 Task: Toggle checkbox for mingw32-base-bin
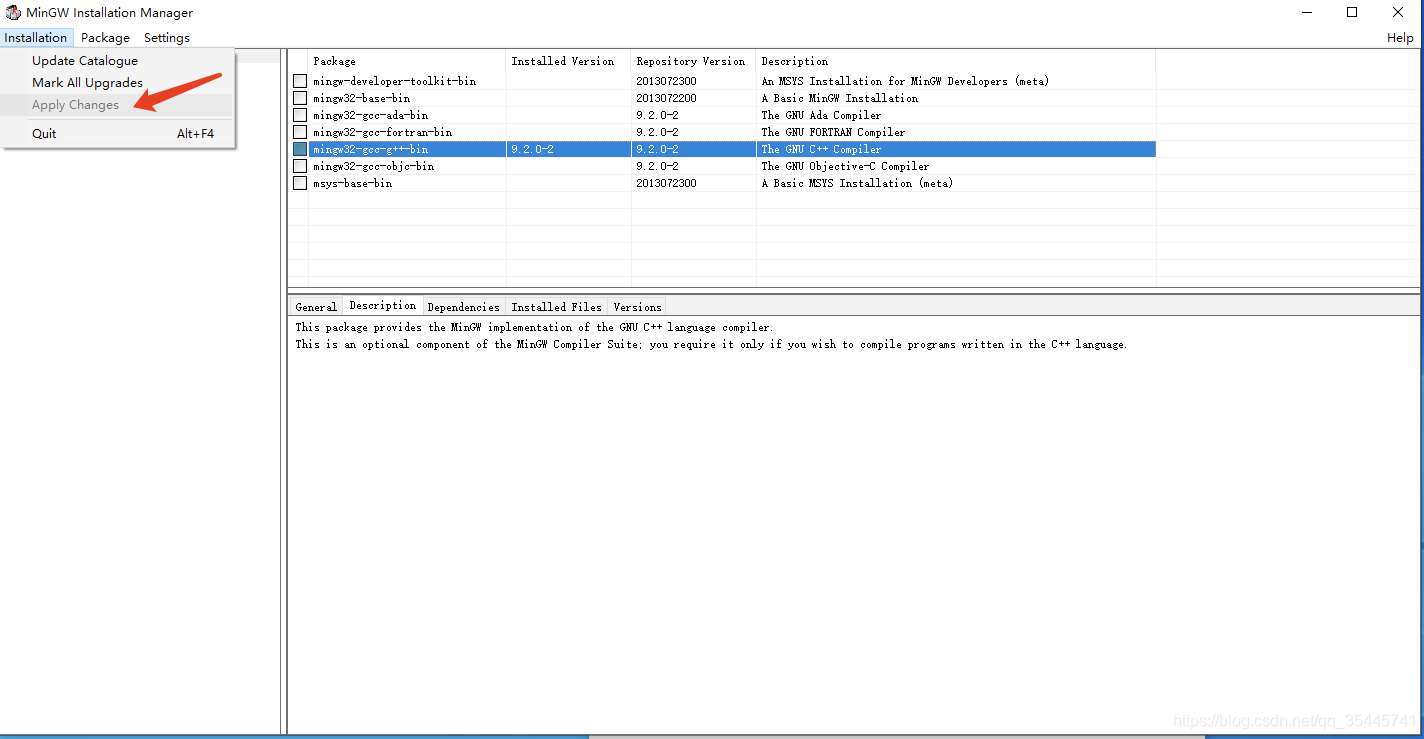(x=300, y=98)
